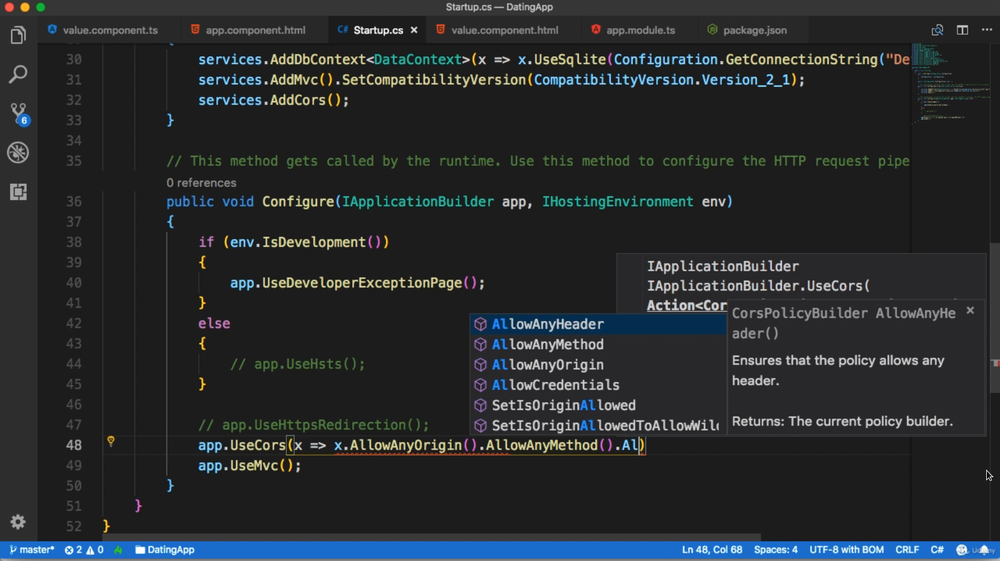The image size is (1000, 561).
Task: Open the Debug view in activity bar
Action: pyautogui.click(x=18, y=152)
